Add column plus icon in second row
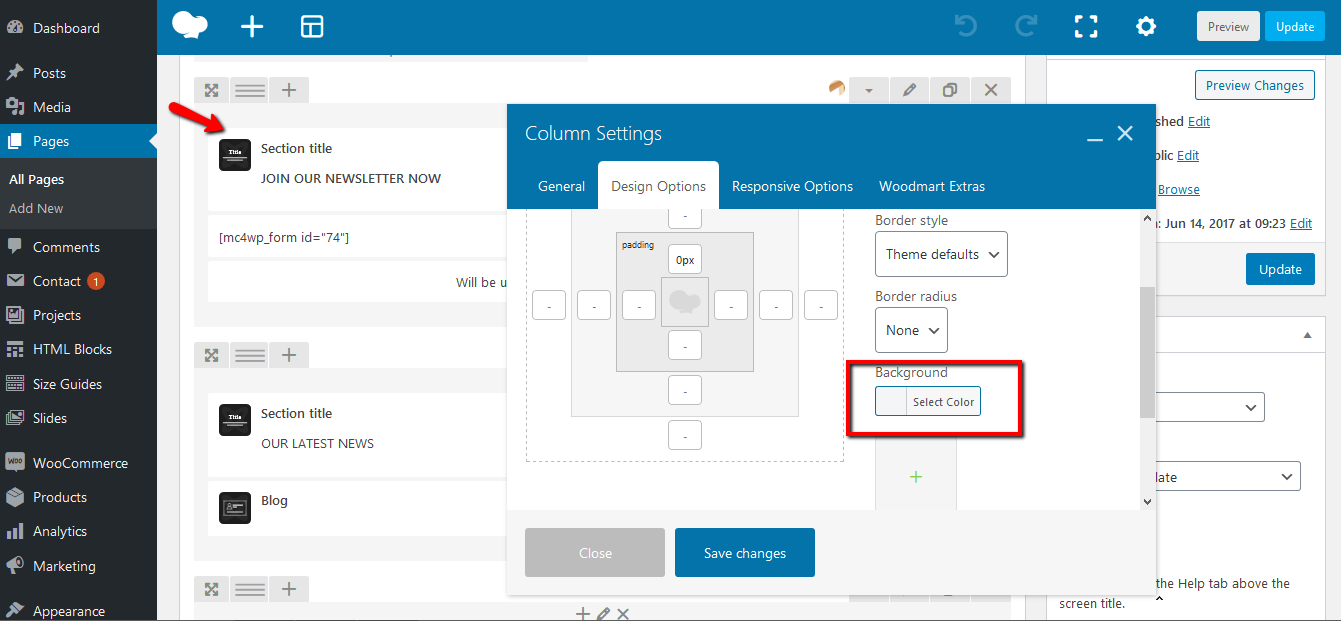The image size is (1341, 621). point(289,355)
